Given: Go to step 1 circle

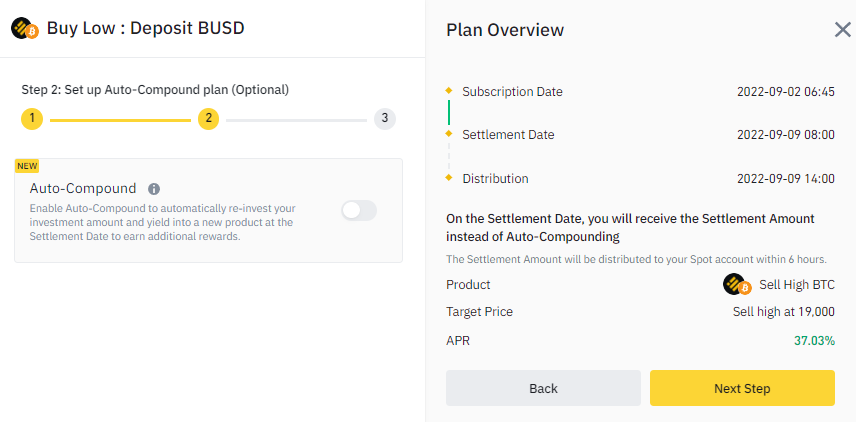Looking at the screenshot, I should point(32,119).
